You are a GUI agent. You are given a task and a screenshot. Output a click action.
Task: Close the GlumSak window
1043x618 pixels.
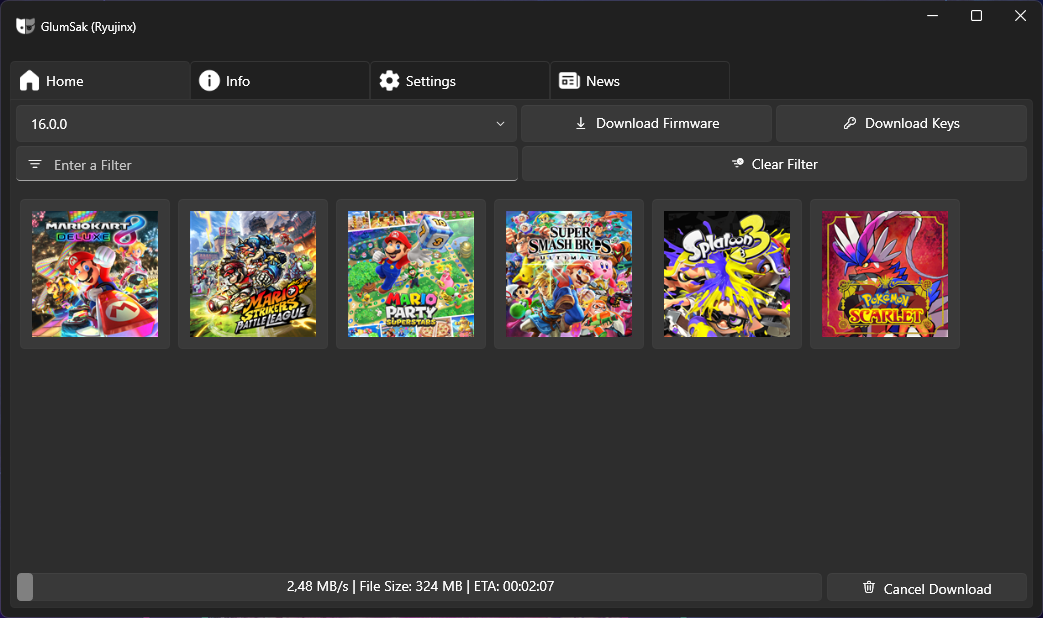[x=1020, y=15]
